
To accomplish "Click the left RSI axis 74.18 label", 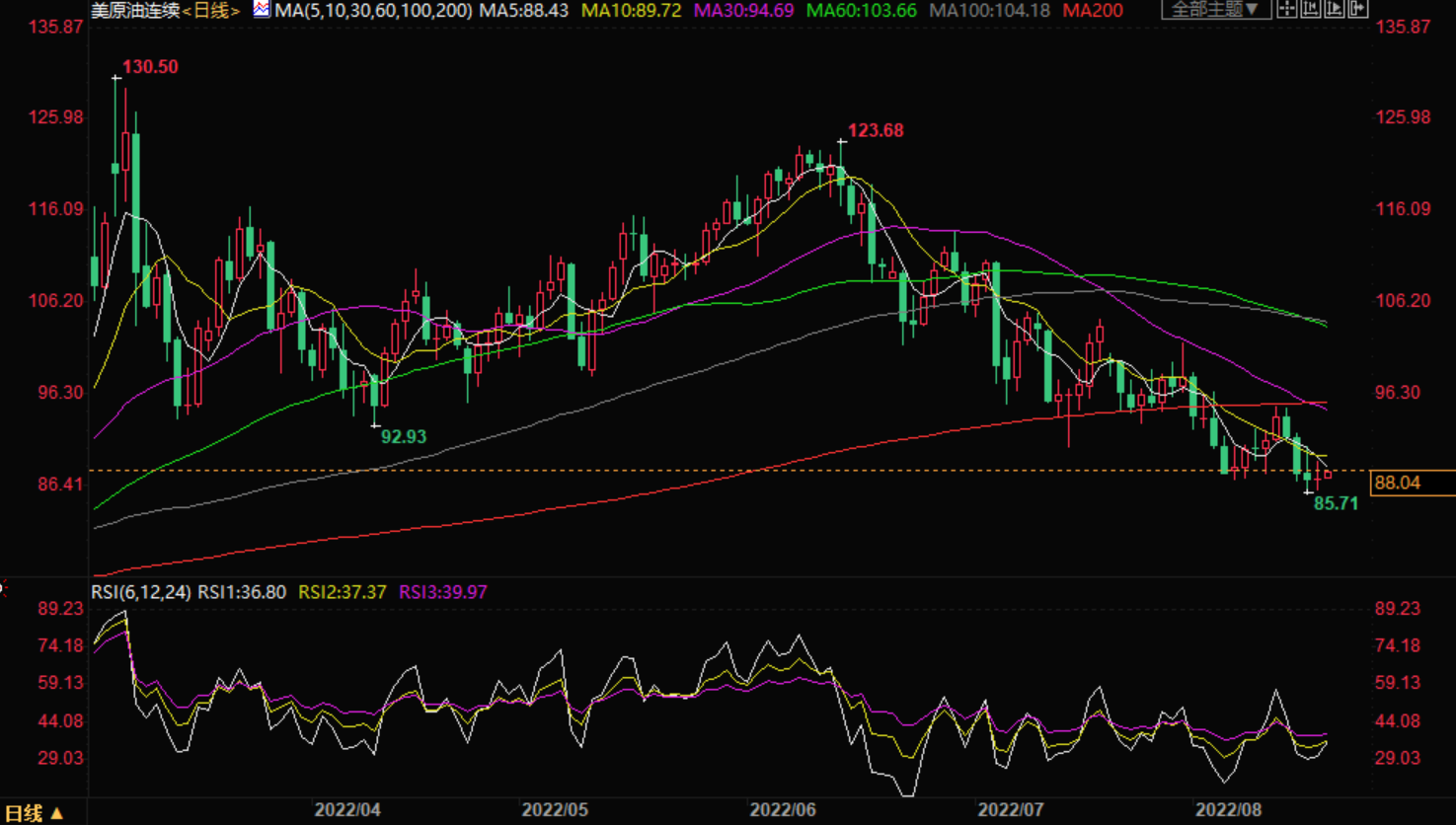I will (x=60, y=646).
